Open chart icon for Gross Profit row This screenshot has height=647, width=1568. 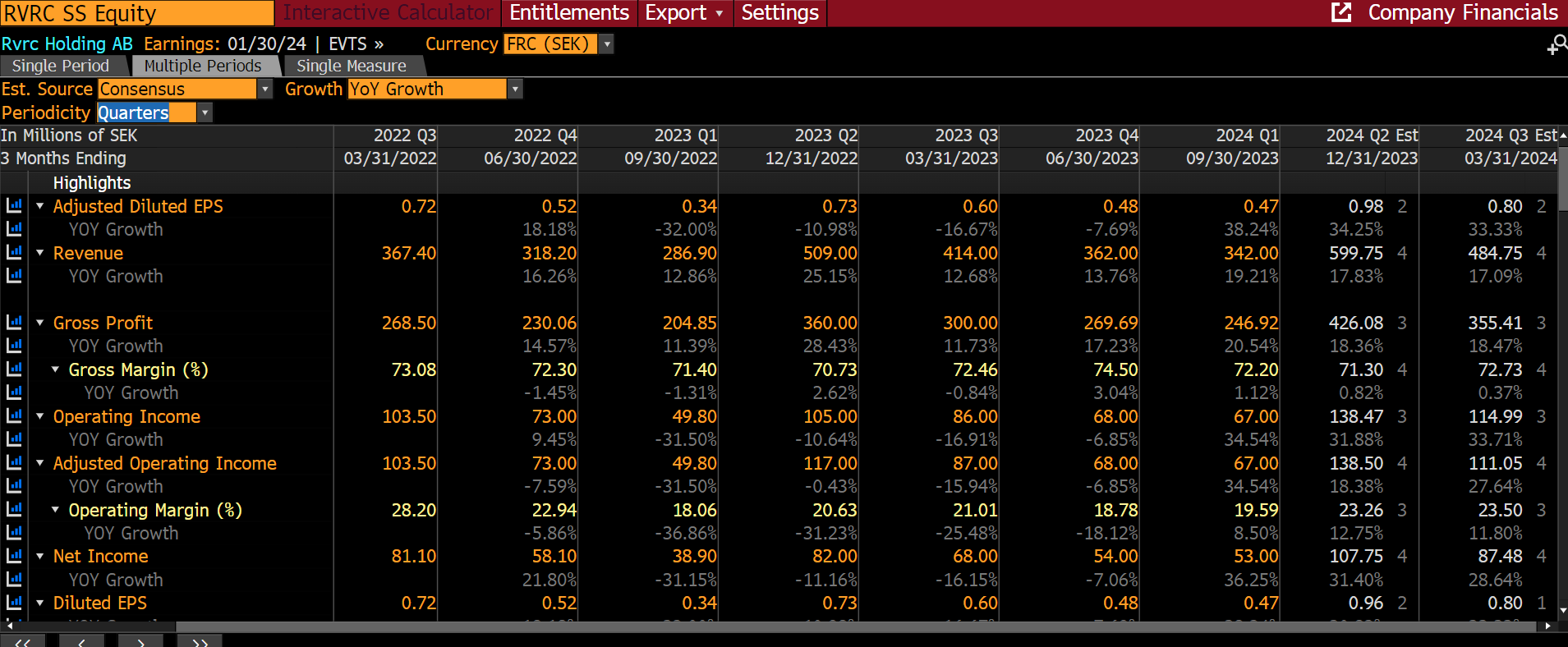click(14, 323)
